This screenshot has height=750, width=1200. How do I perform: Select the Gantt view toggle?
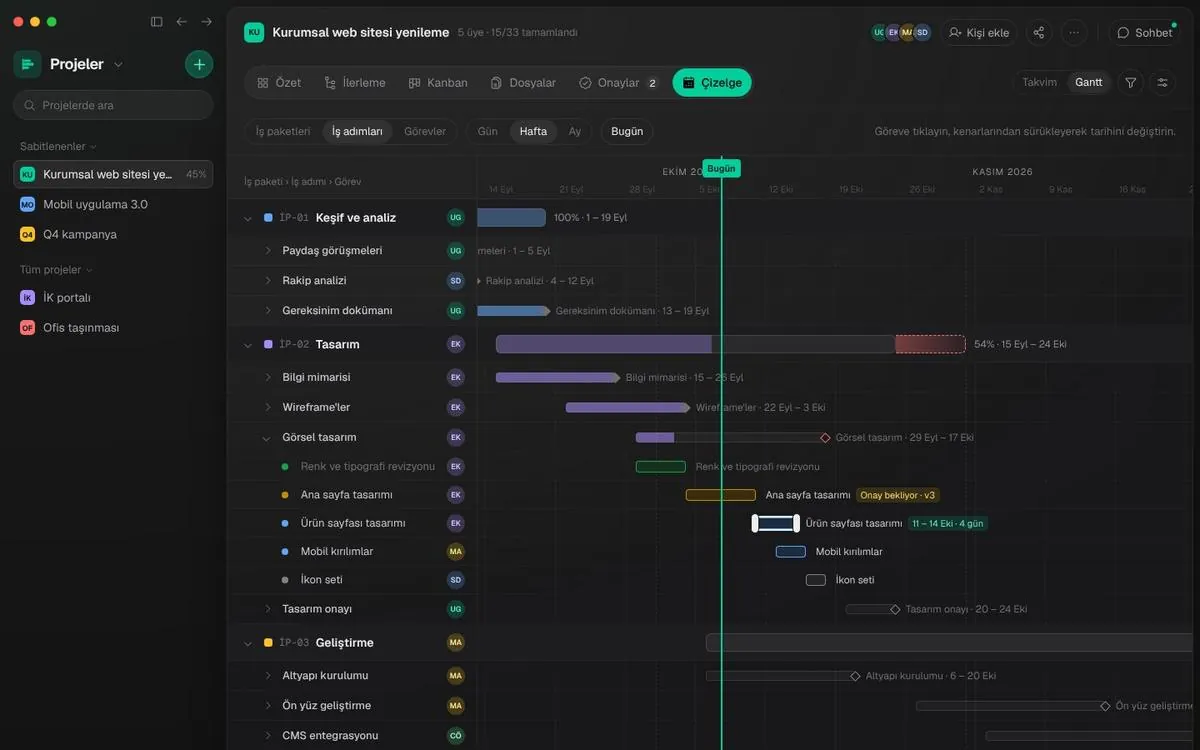coord(1089,82)
